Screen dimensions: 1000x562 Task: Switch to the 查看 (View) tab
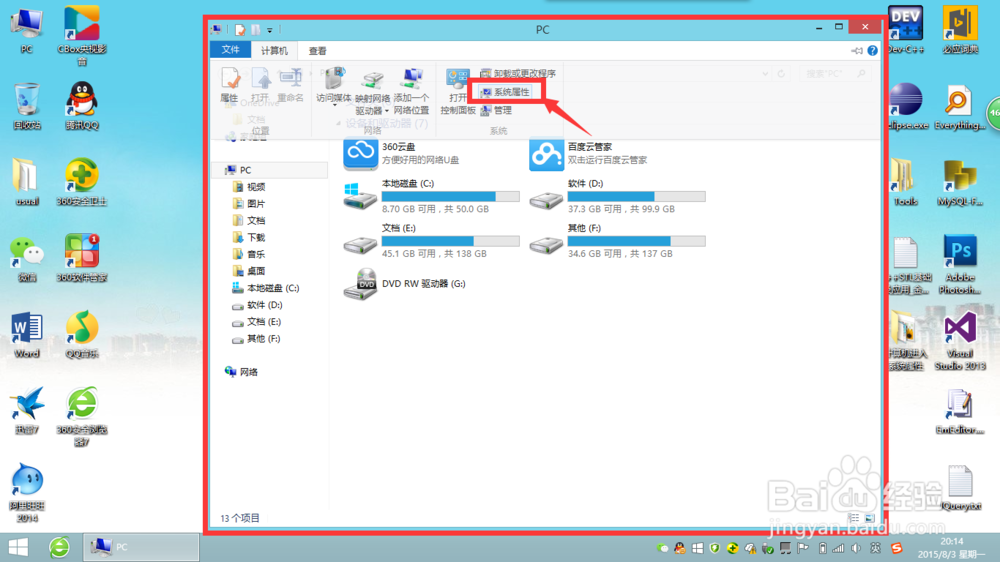pos(318,50)
